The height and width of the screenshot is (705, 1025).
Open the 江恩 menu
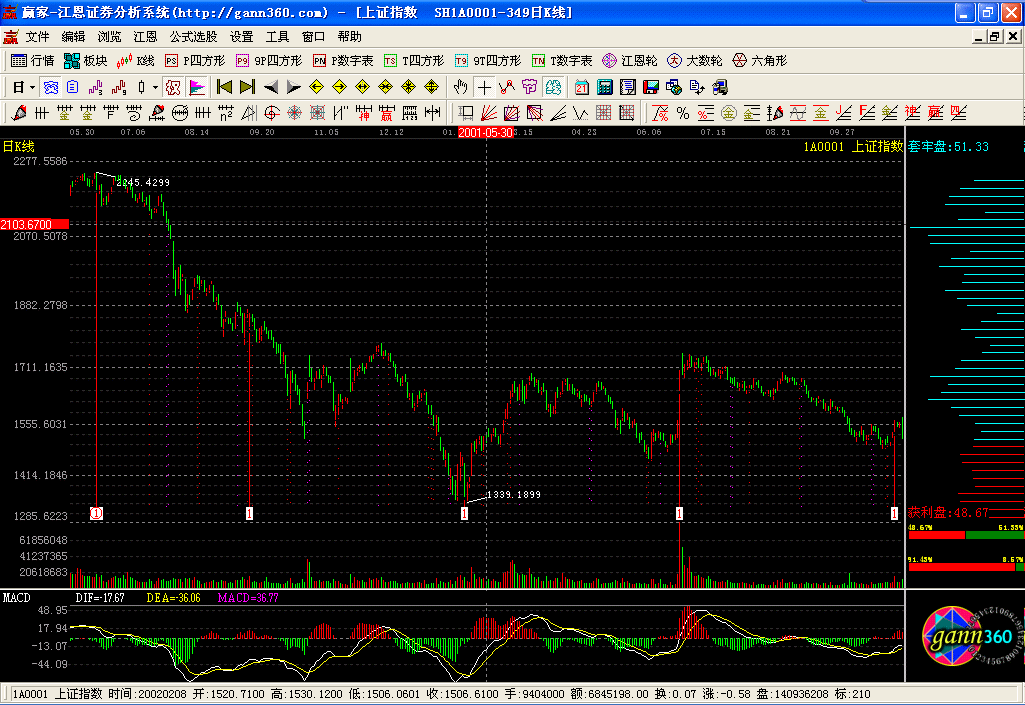(145, 36)
